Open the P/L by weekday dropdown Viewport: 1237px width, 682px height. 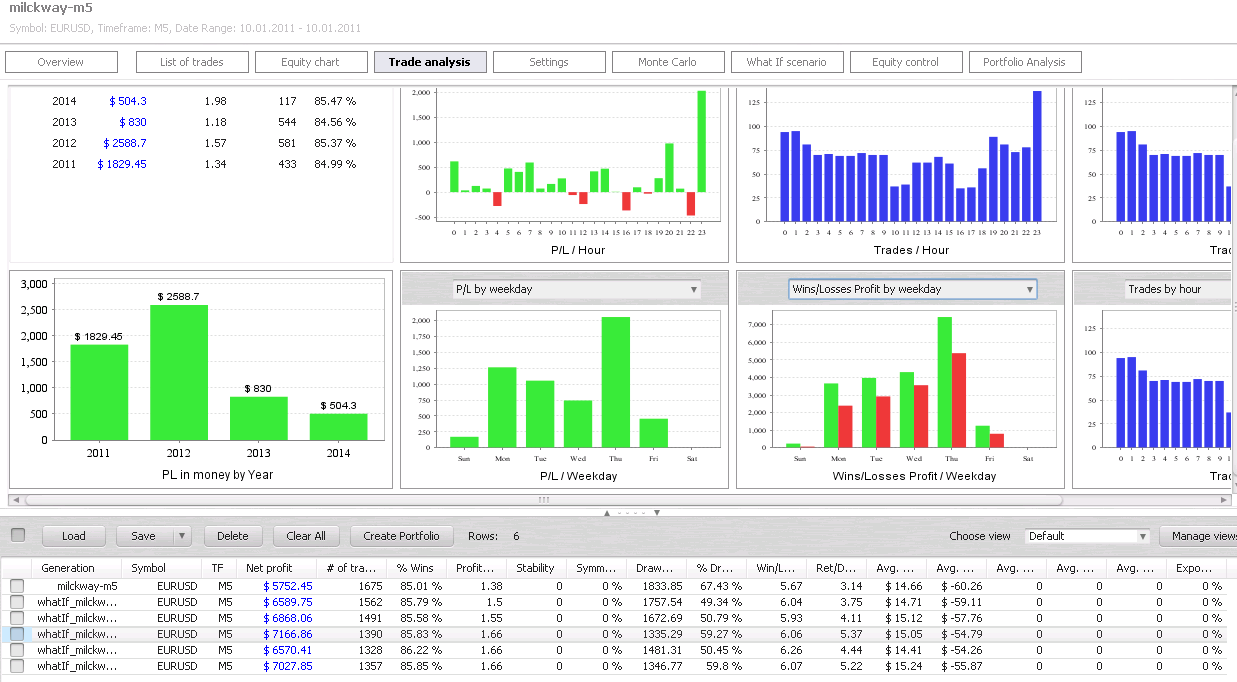[575, 289]
